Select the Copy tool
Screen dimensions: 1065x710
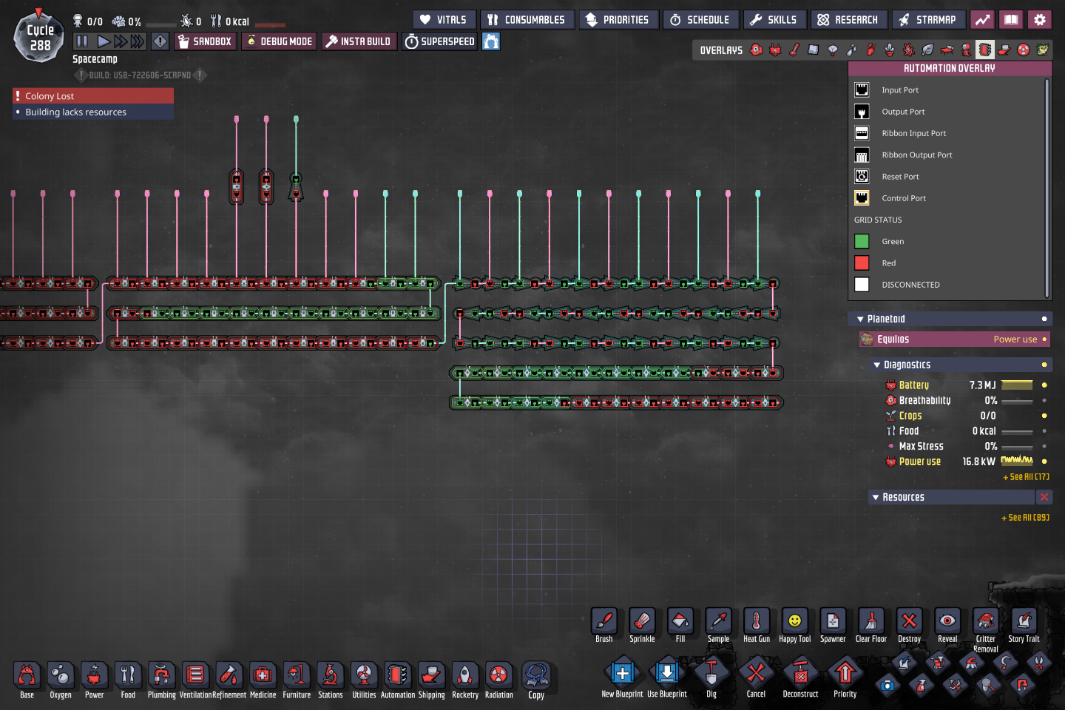coord(537,679)
